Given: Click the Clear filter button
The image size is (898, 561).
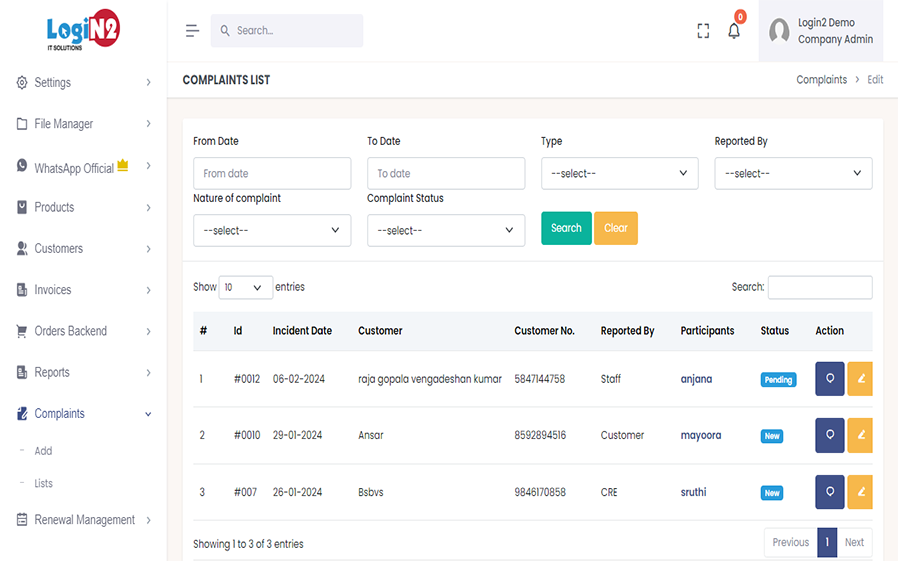Looking at the screenshot, I should [616, 228].
